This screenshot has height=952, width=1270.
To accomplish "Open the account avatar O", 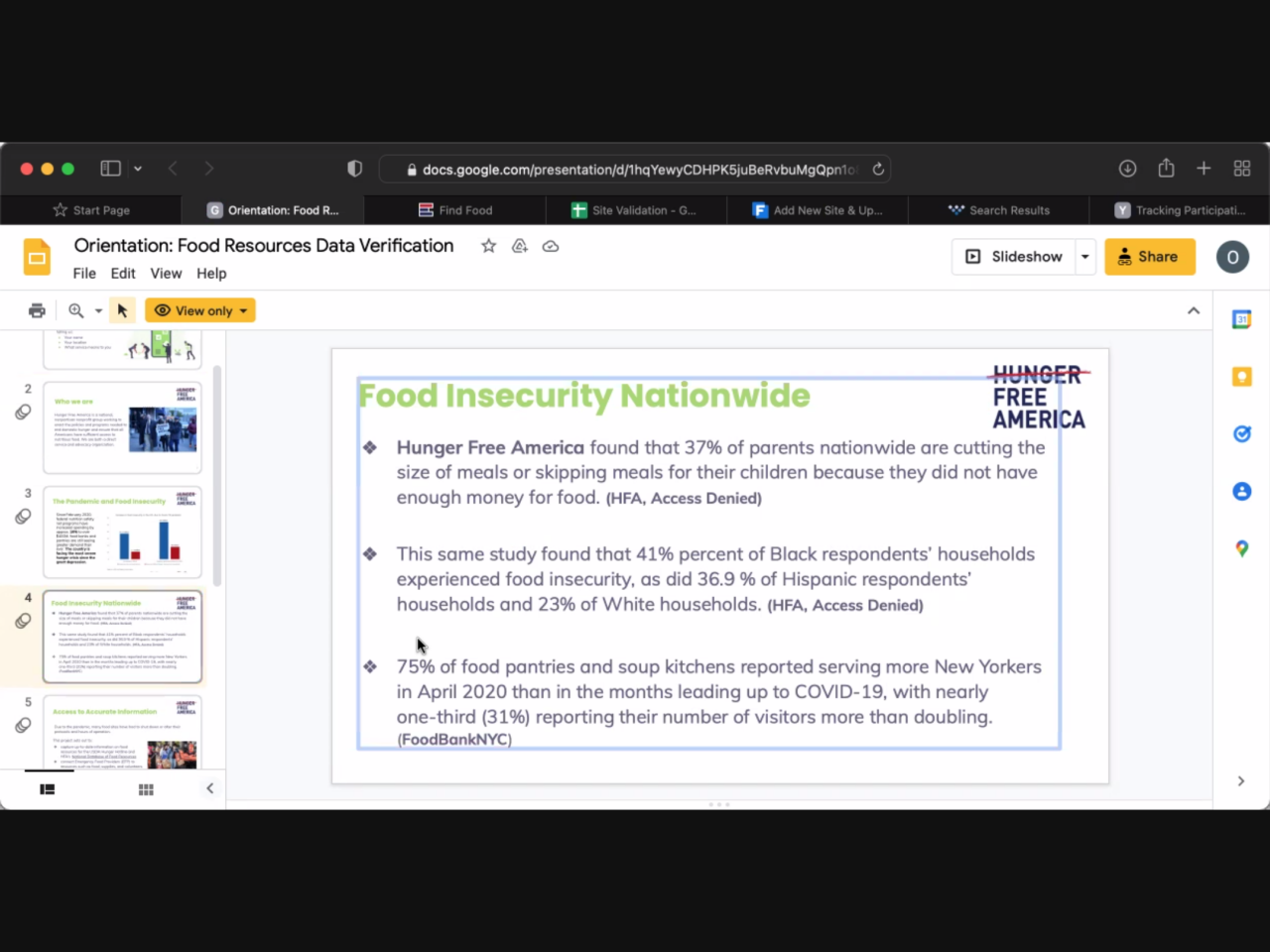I will 1232,257.
